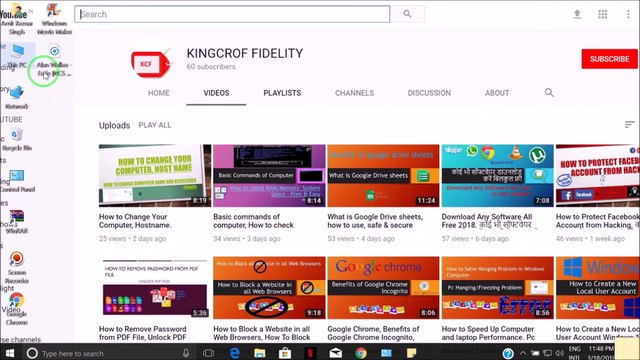Launch Microsoft Edge from the taskbar
The image size is (640, 360).
234,353
